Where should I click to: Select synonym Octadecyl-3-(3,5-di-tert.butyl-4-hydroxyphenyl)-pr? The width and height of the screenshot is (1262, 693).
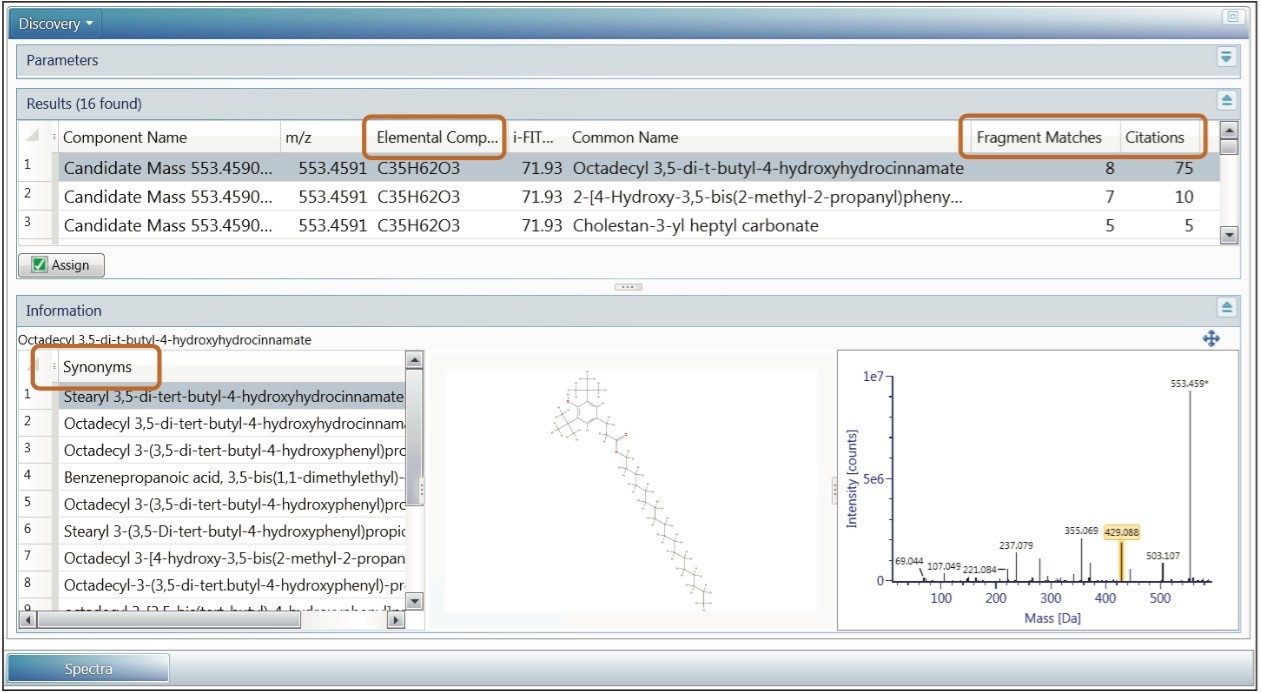[233, 584]
